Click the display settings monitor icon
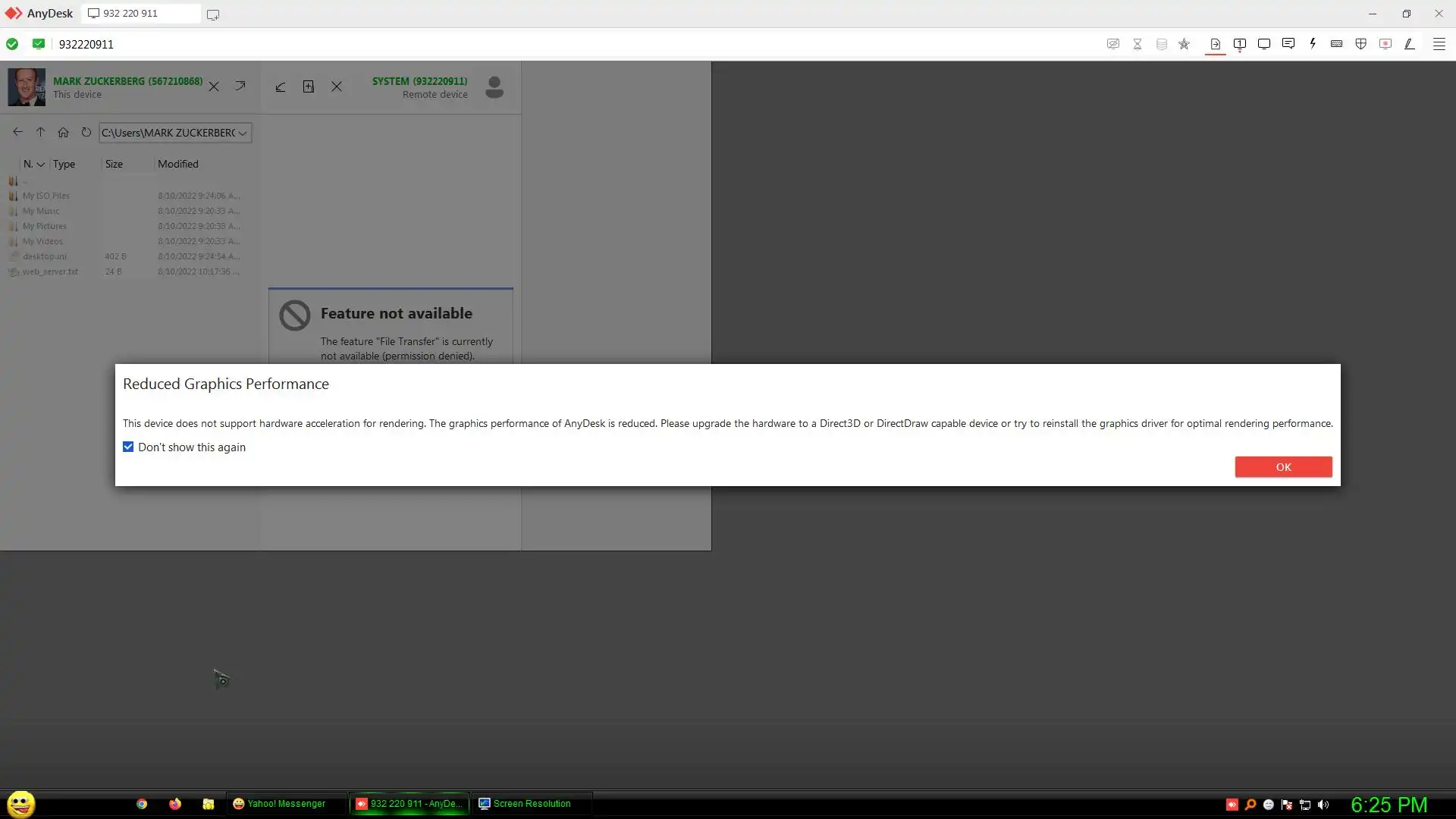1456x819 pixels. point(1263,44)
